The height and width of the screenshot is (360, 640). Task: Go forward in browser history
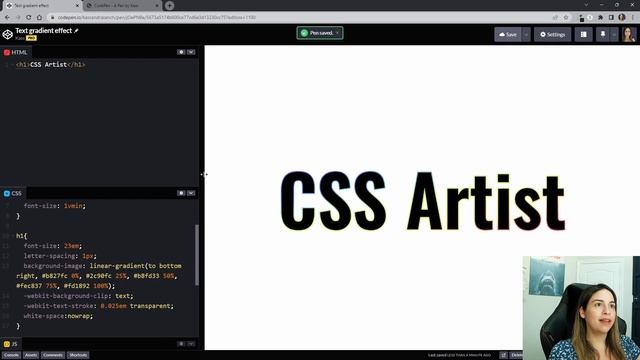click(x=18, y=18)
